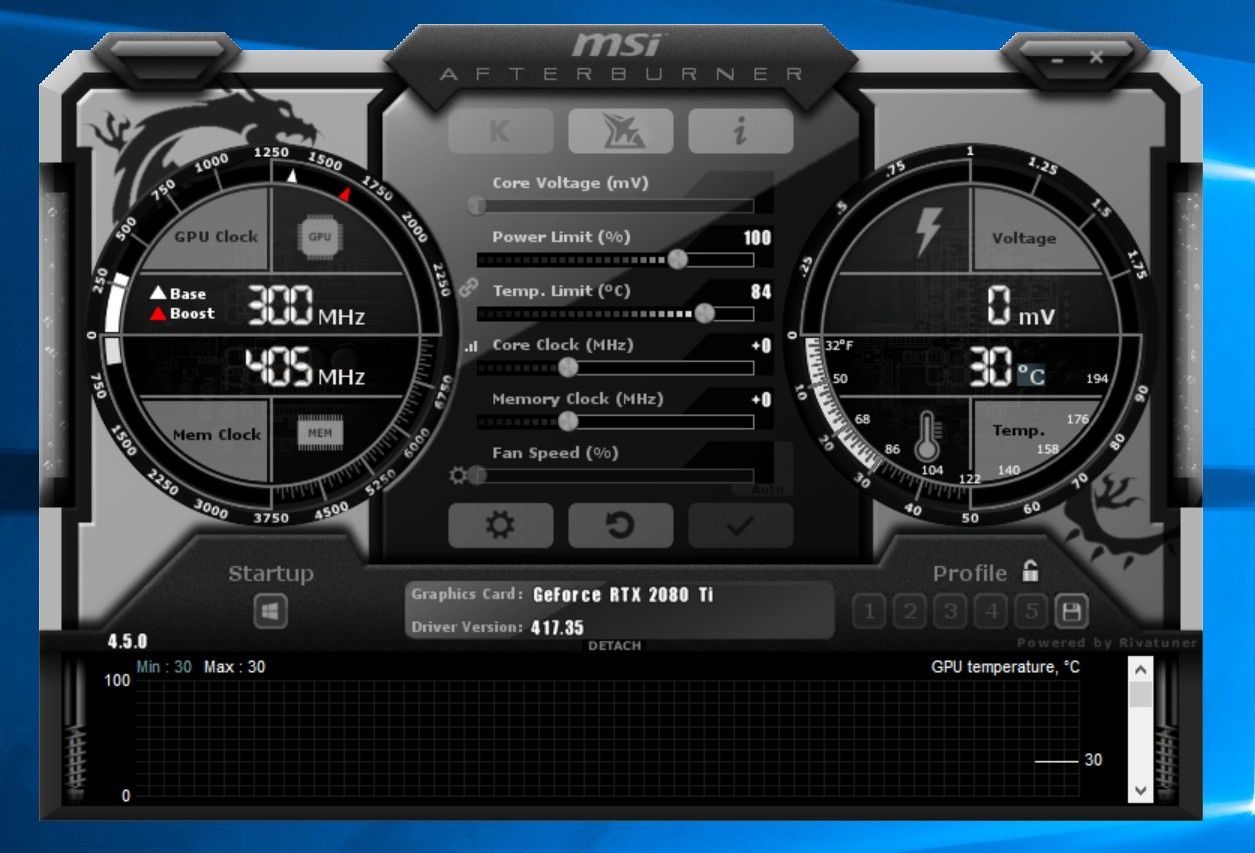The image size is (1255, 853).
Task: Click the MEM chip icon in left gauge
Action: pos(320,433)
